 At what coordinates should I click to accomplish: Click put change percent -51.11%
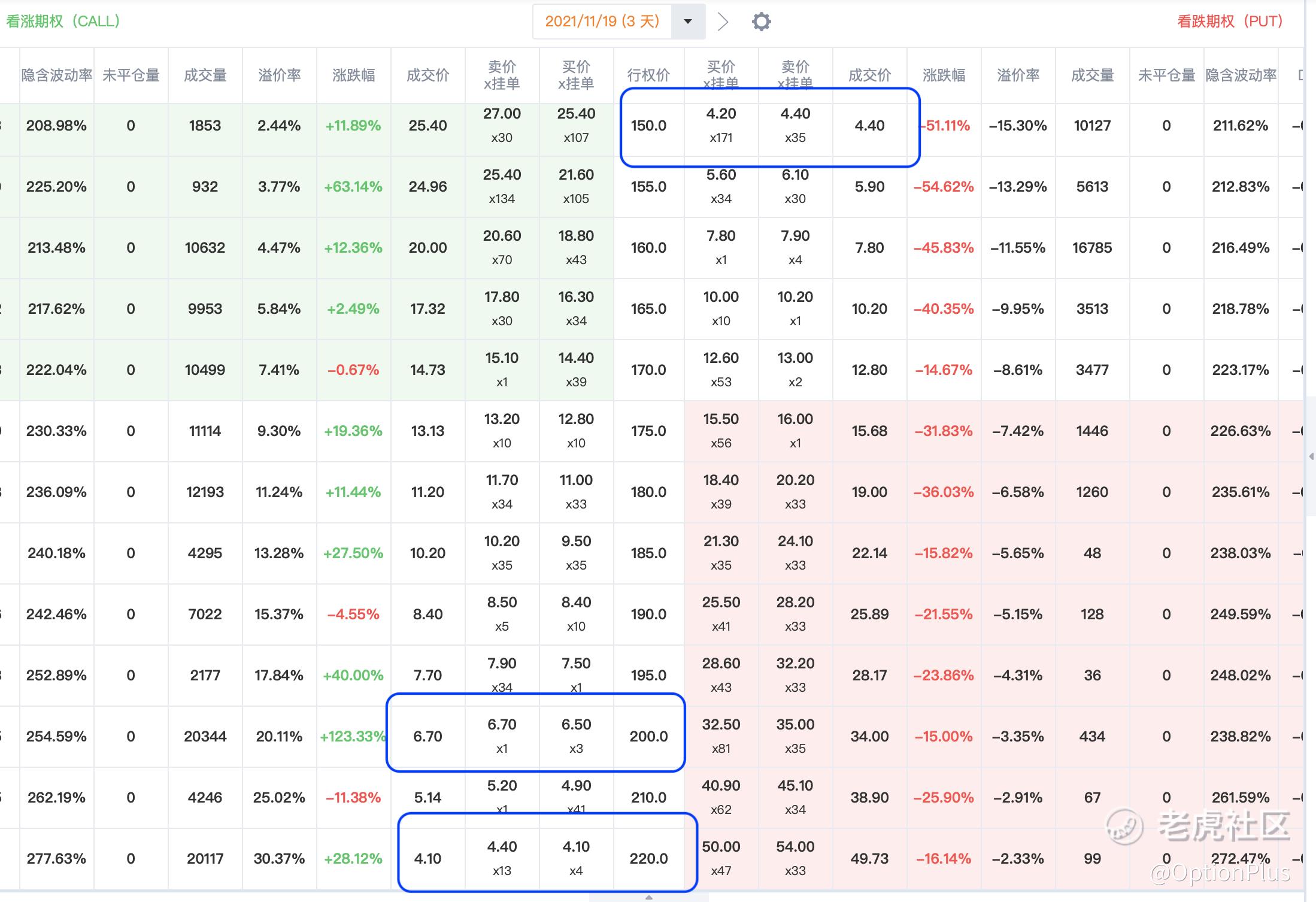click(945, 125)
